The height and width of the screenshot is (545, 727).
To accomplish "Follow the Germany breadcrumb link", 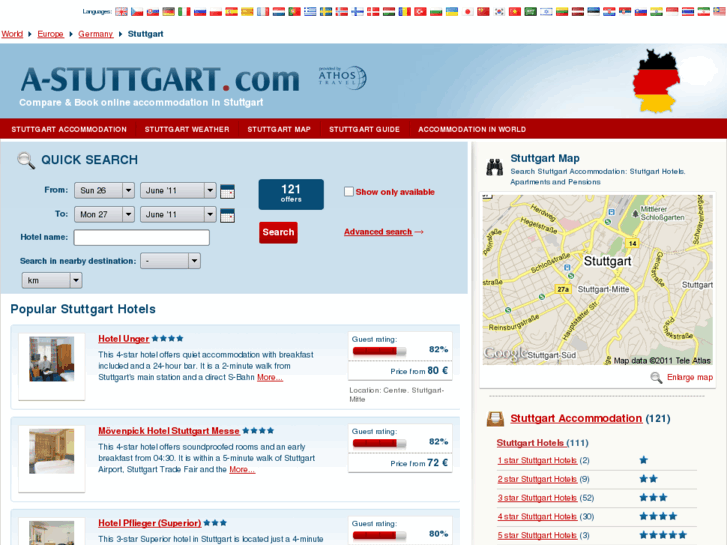I will [96, 34].
